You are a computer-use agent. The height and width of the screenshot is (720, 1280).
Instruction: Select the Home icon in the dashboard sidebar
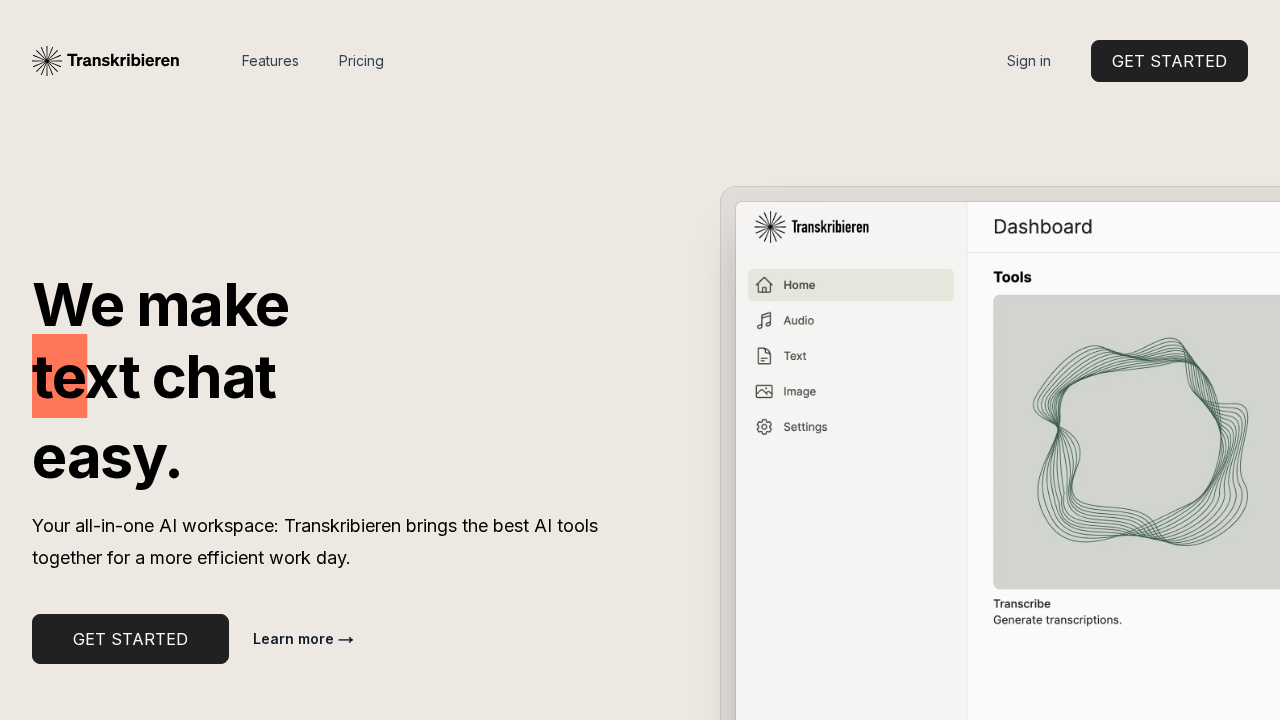764,285
